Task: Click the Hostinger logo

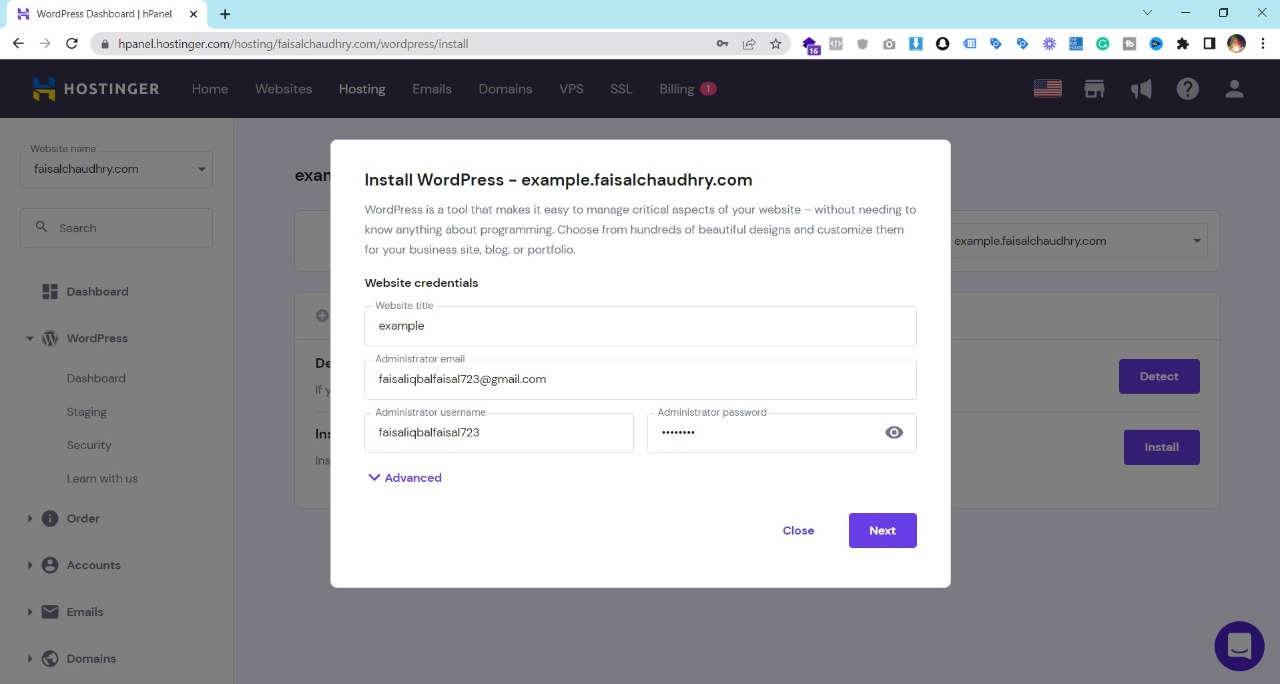Action: point(95,89)
